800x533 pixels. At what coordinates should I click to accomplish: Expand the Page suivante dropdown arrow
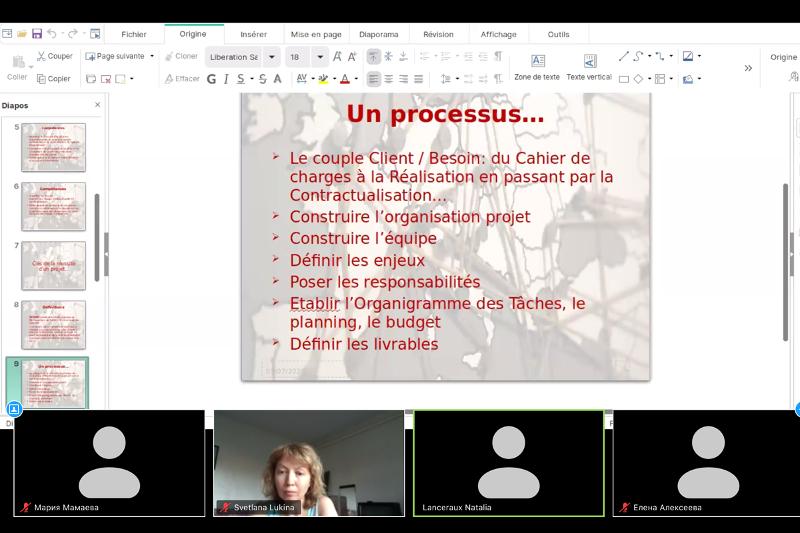point(152,56)
